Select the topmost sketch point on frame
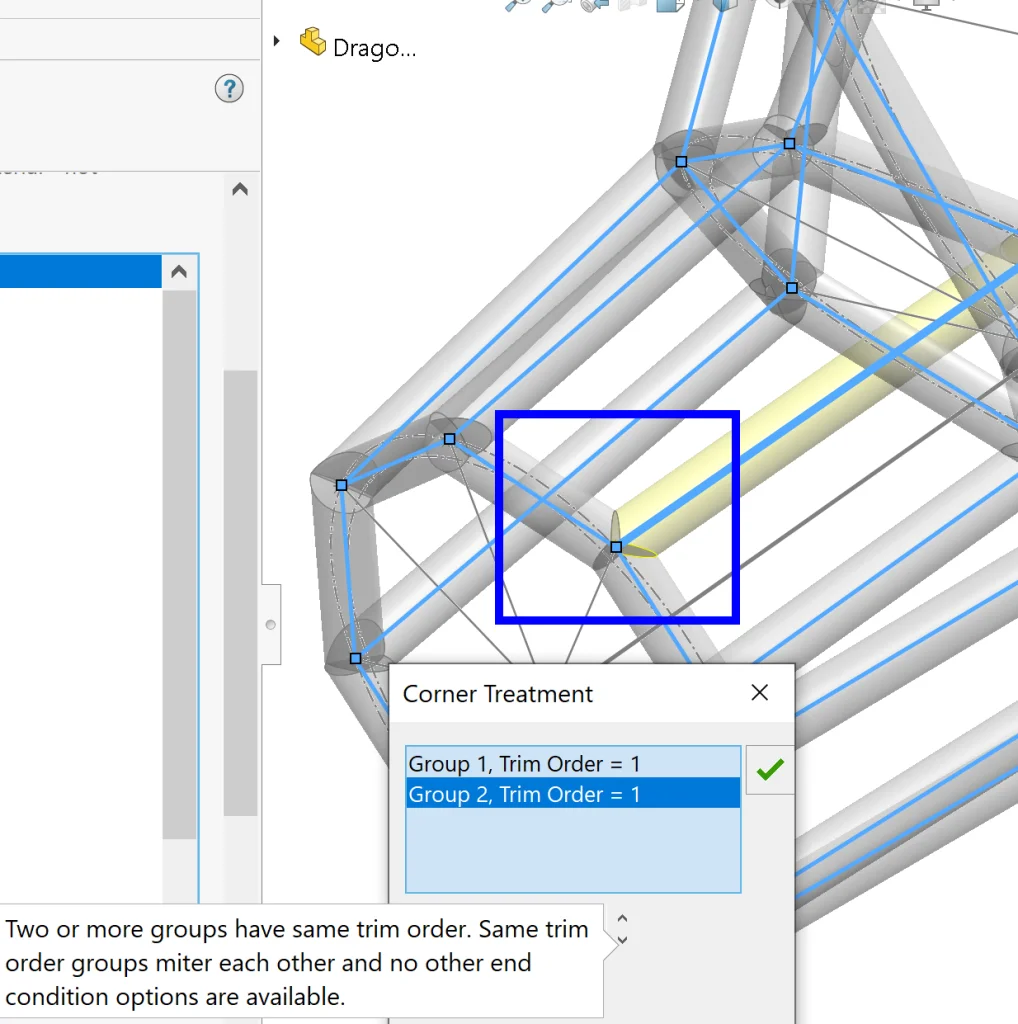The image size is (1018, 1024). 789,144
